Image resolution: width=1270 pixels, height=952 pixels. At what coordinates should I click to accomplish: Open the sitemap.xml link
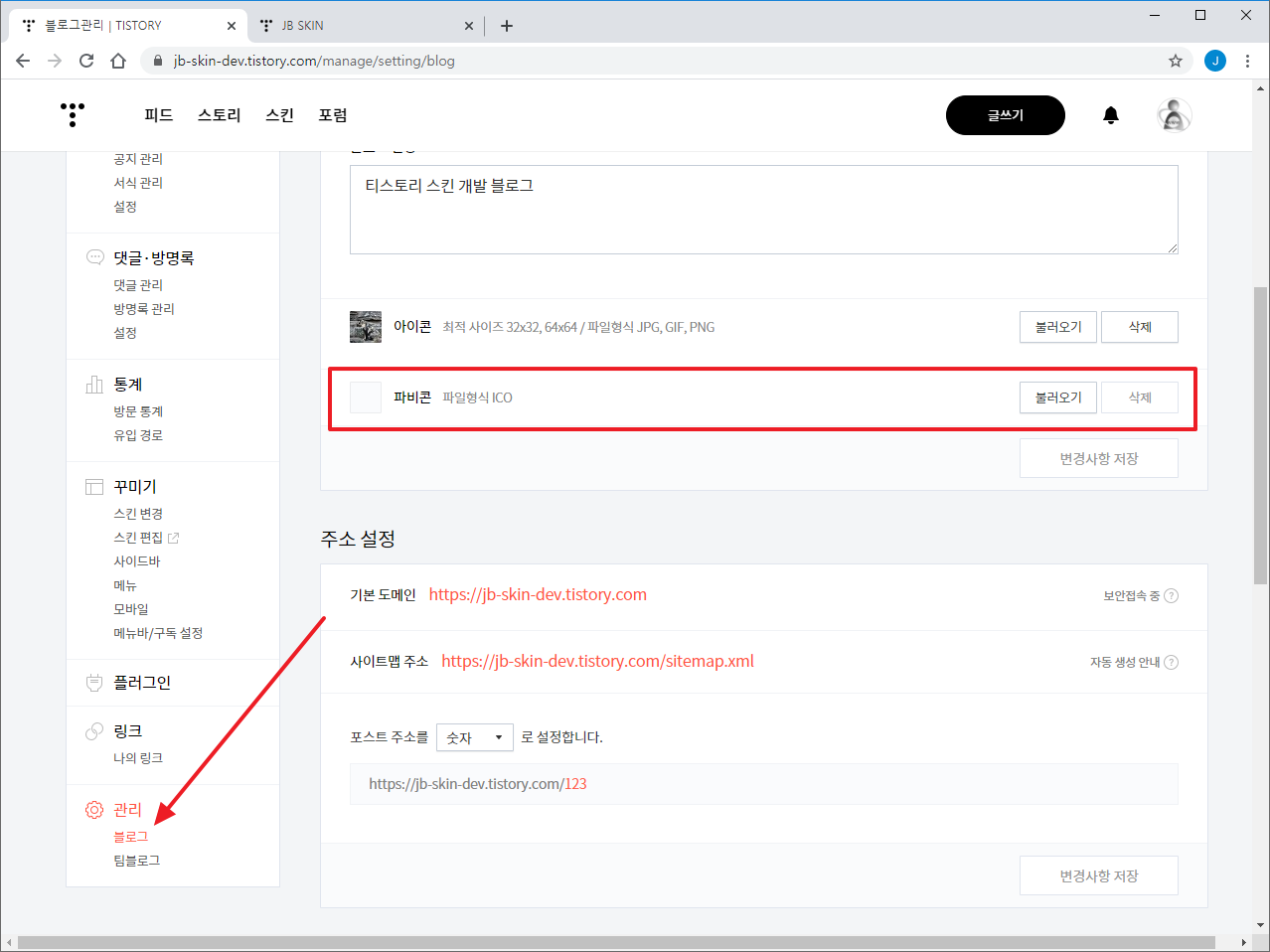pos(597,661)
